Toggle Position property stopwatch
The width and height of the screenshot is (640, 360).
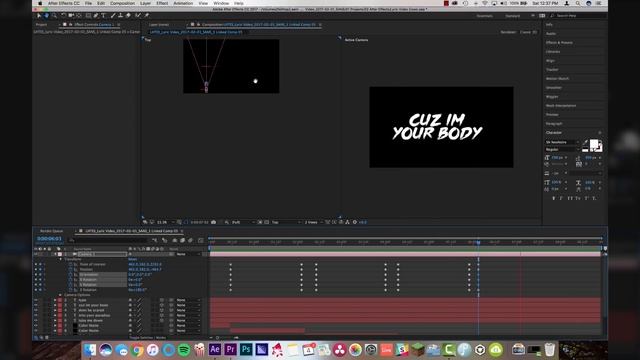(x=71, y=269)
